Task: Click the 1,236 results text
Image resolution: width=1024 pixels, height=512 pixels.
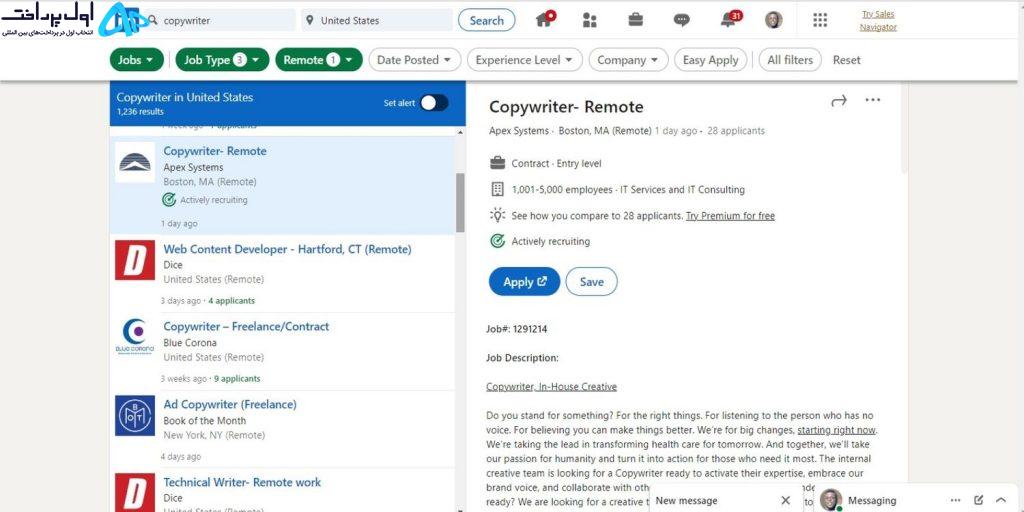Action: point(140,112)
